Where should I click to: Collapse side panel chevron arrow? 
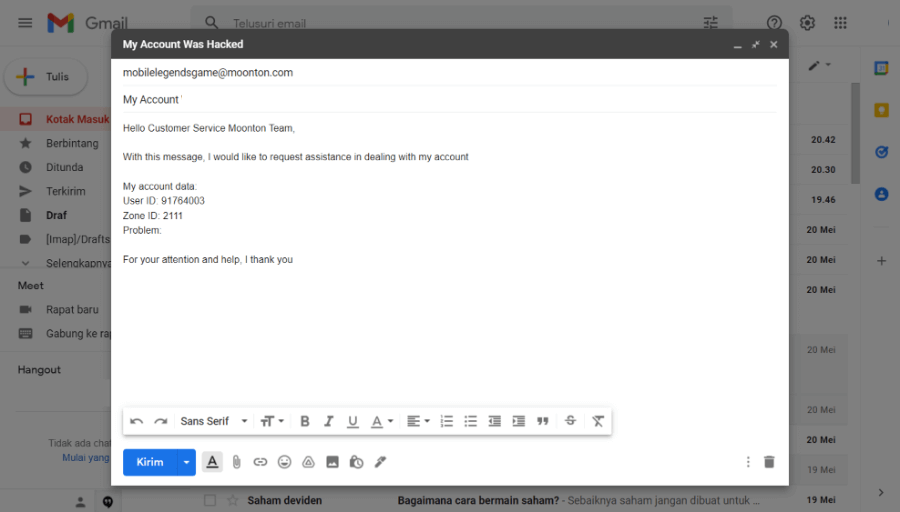pos(881,492)
